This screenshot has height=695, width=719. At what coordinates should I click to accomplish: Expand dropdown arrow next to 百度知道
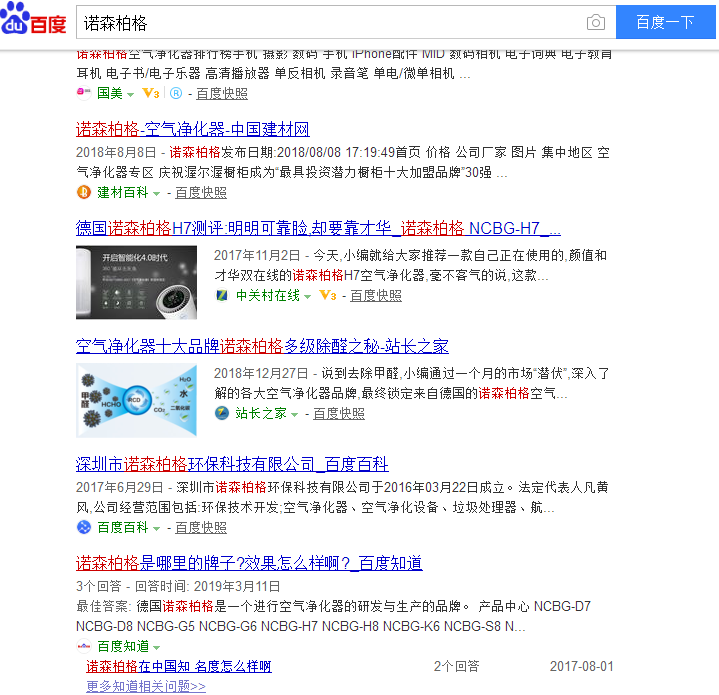point(156,647)
